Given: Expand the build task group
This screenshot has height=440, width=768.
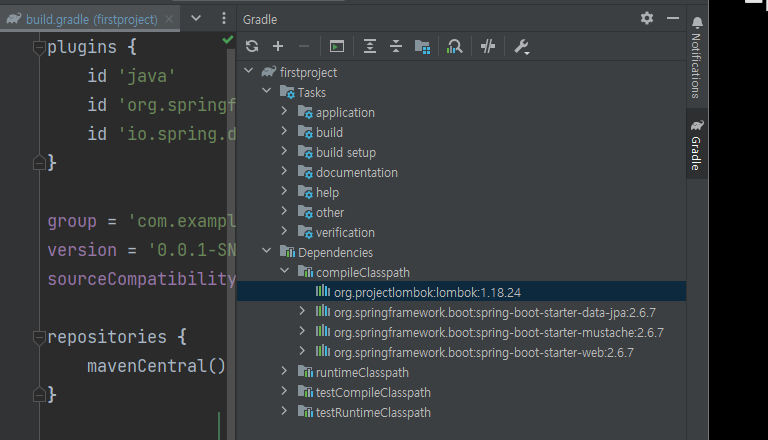Looking at the screenshot, I should pos(284,131).
